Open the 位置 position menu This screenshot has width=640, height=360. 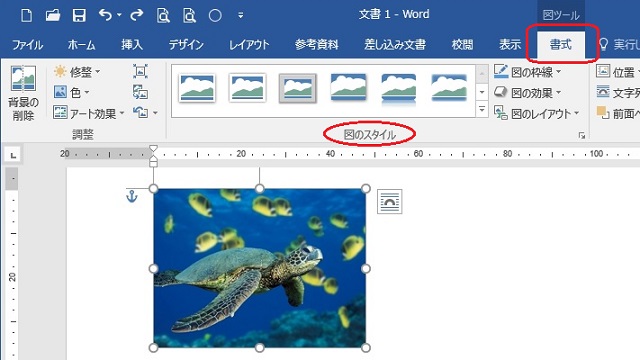coord(617,72)
